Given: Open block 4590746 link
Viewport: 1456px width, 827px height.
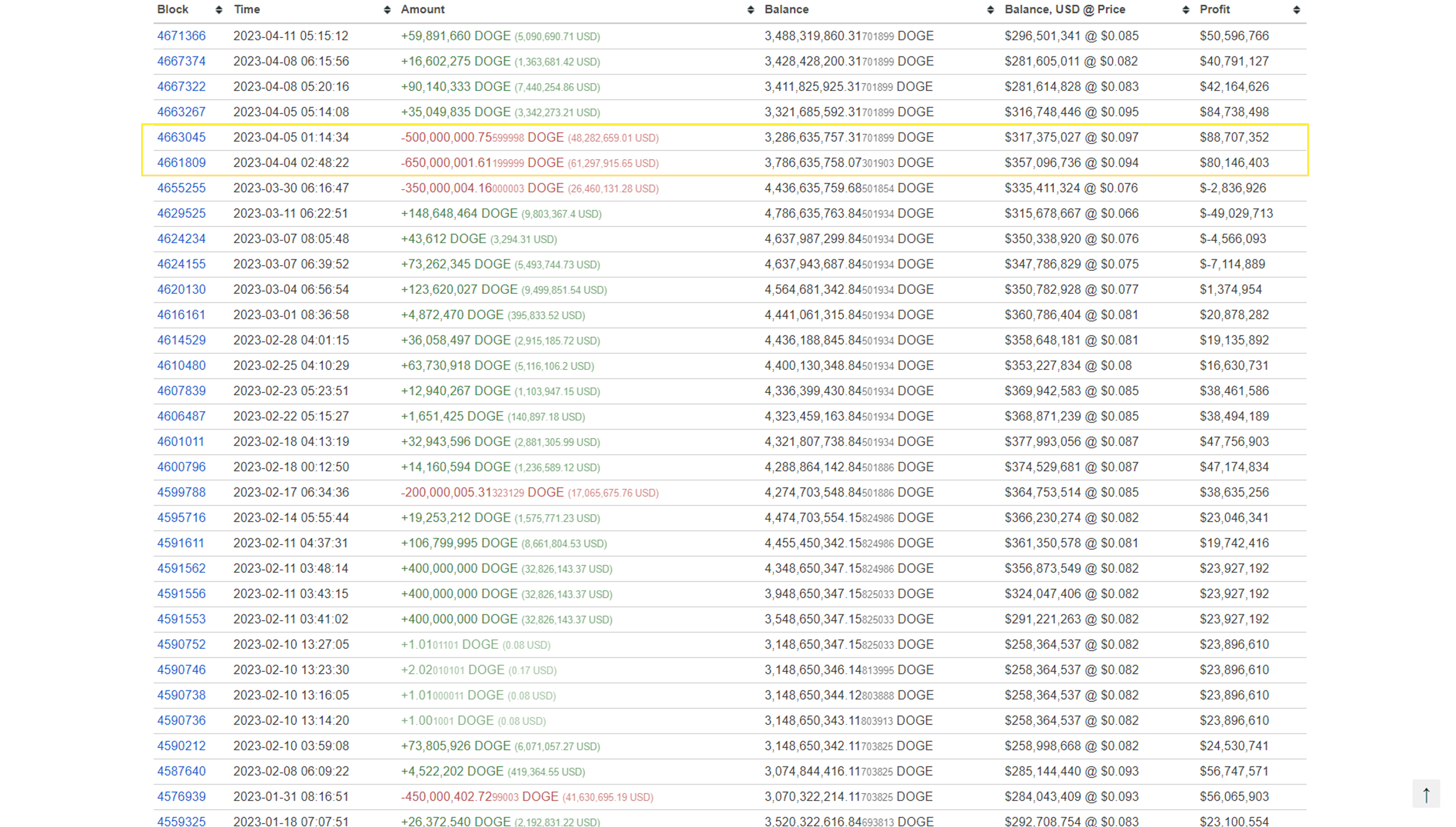Looking at the screenshot, I should tap(181, 670).
